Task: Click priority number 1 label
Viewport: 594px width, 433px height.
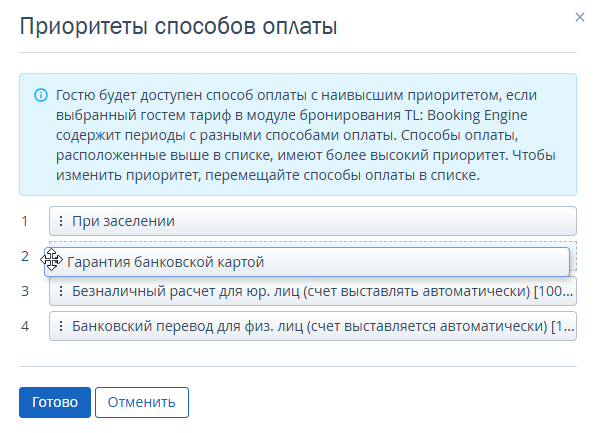Action: [x=25, y=221]
